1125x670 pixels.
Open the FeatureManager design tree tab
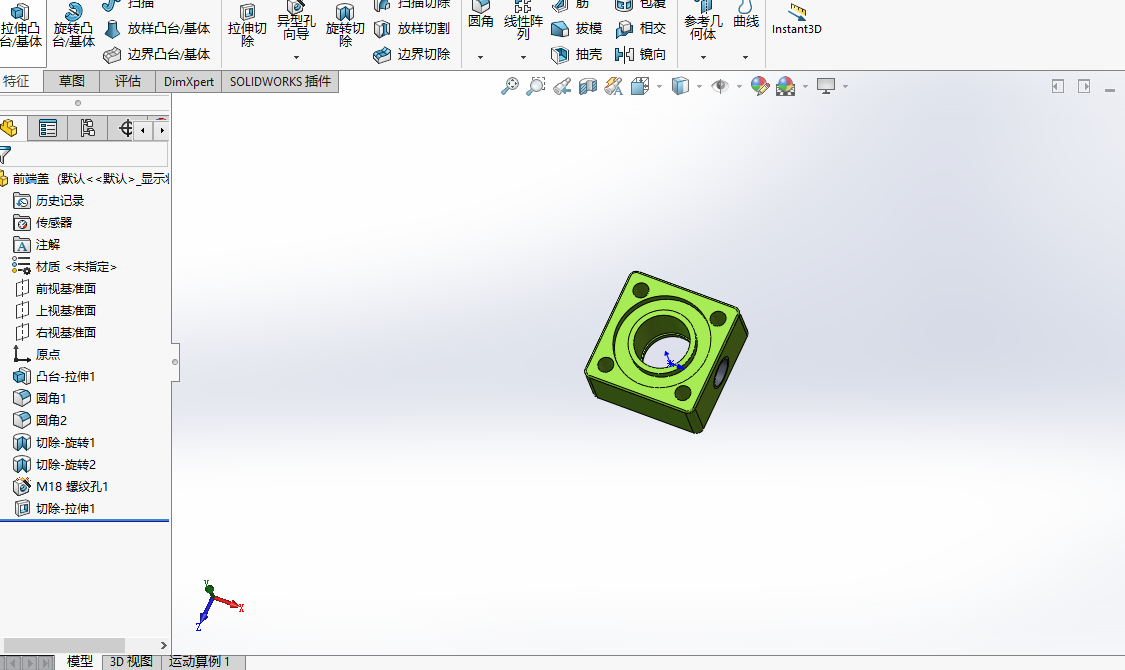(x=10, y=129)
